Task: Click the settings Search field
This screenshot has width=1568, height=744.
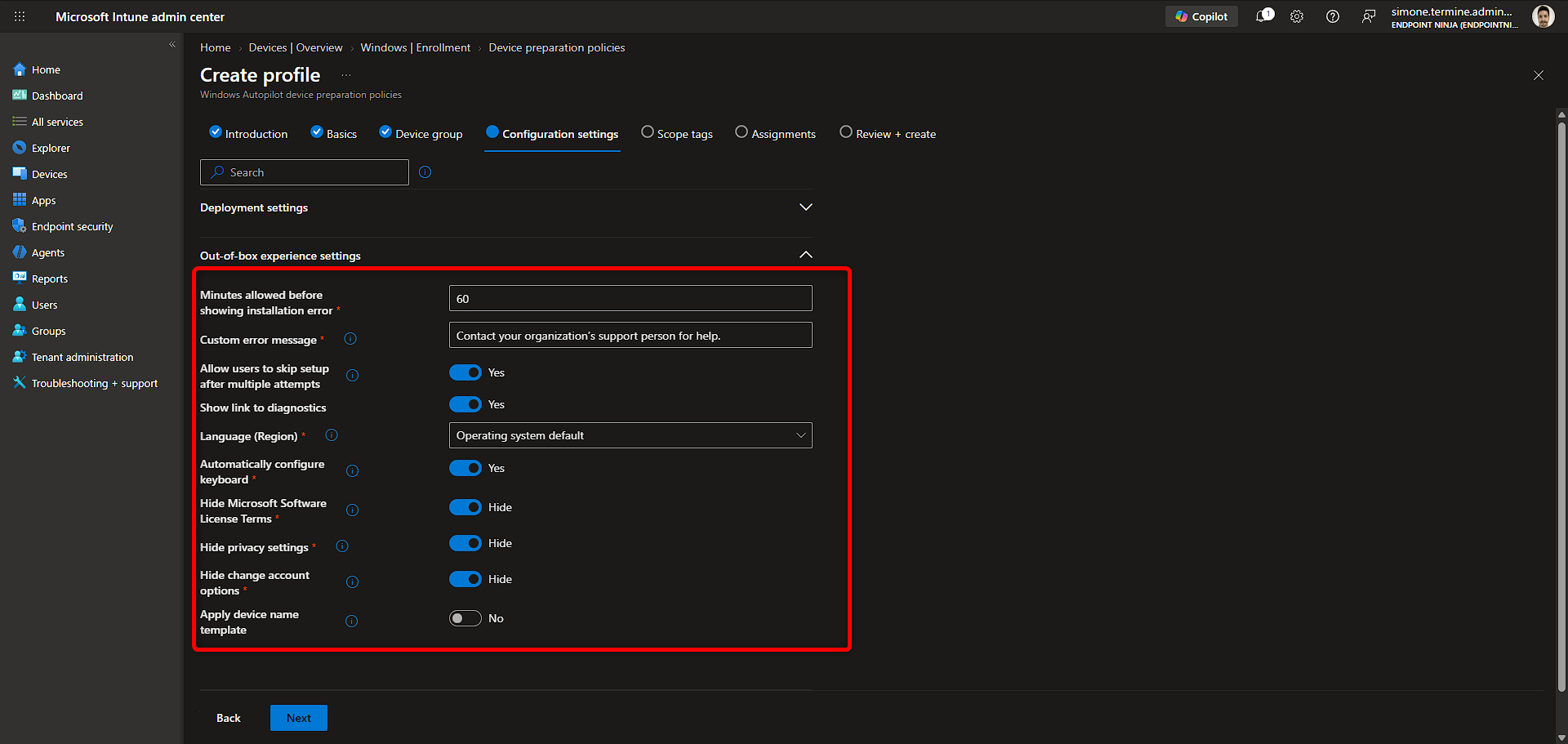Action: [305, 172]
